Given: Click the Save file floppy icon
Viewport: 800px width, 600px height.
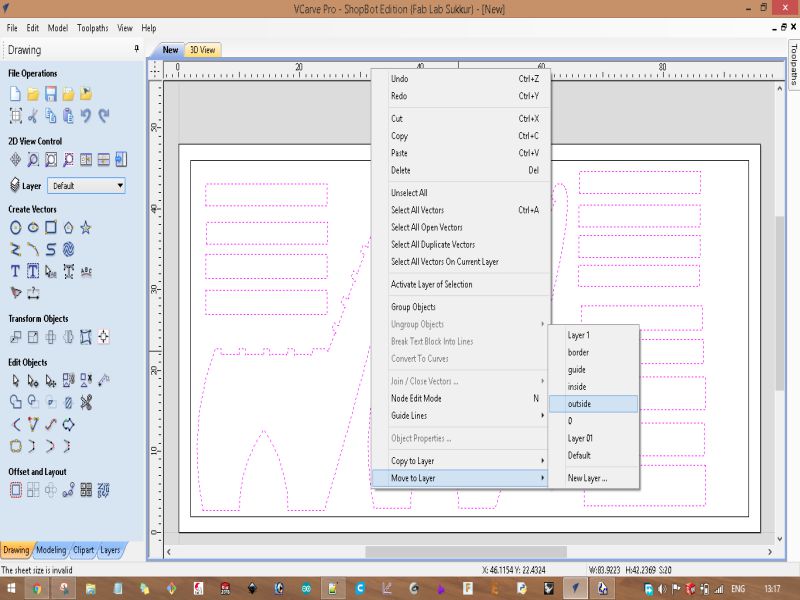Looking at the screenshot, I should point(51,94).
